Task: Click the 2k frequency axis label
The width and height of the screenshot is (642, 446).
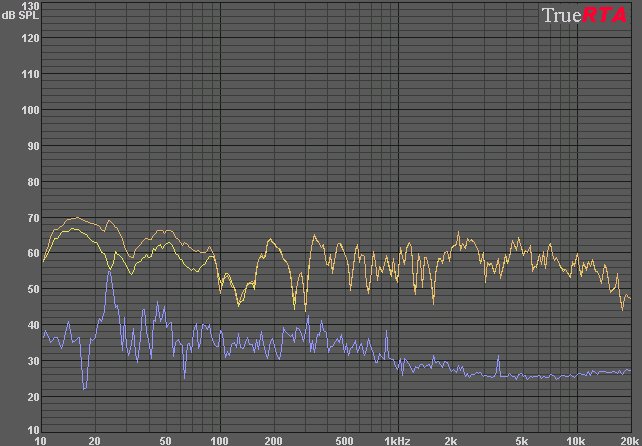Action: [x=451, y=440]
